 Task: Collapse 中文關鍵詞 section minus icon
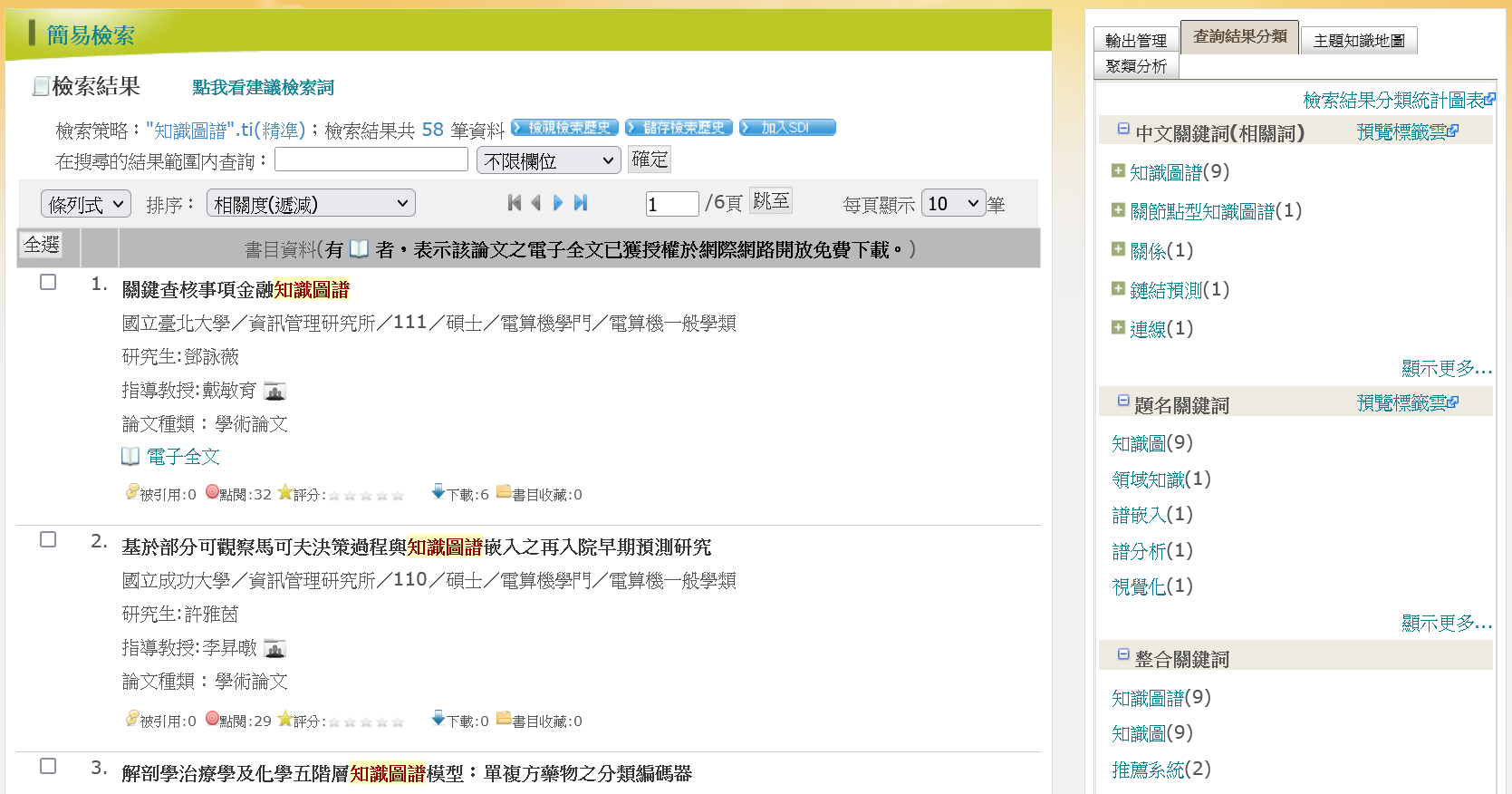[1123, 129]
